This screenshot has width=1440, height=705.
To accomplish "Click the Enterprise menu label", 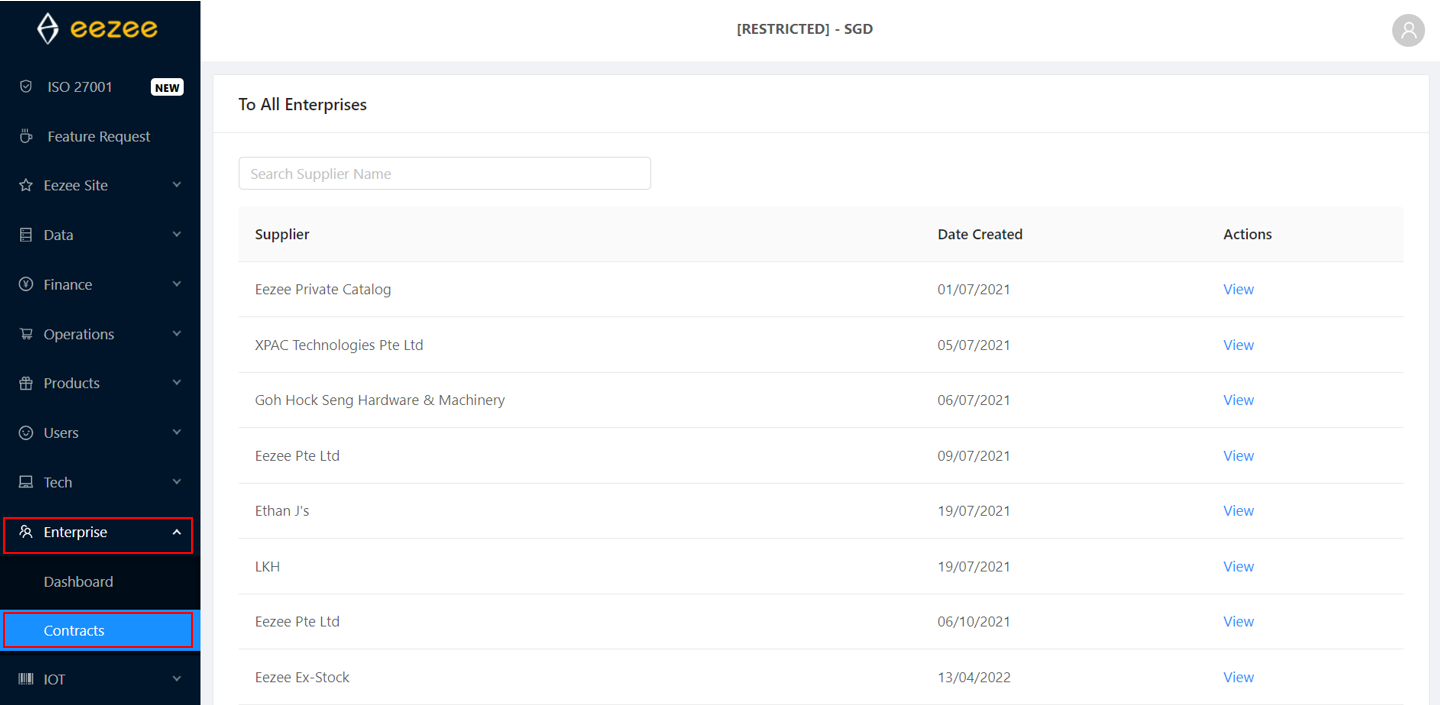I will point(75,532).
